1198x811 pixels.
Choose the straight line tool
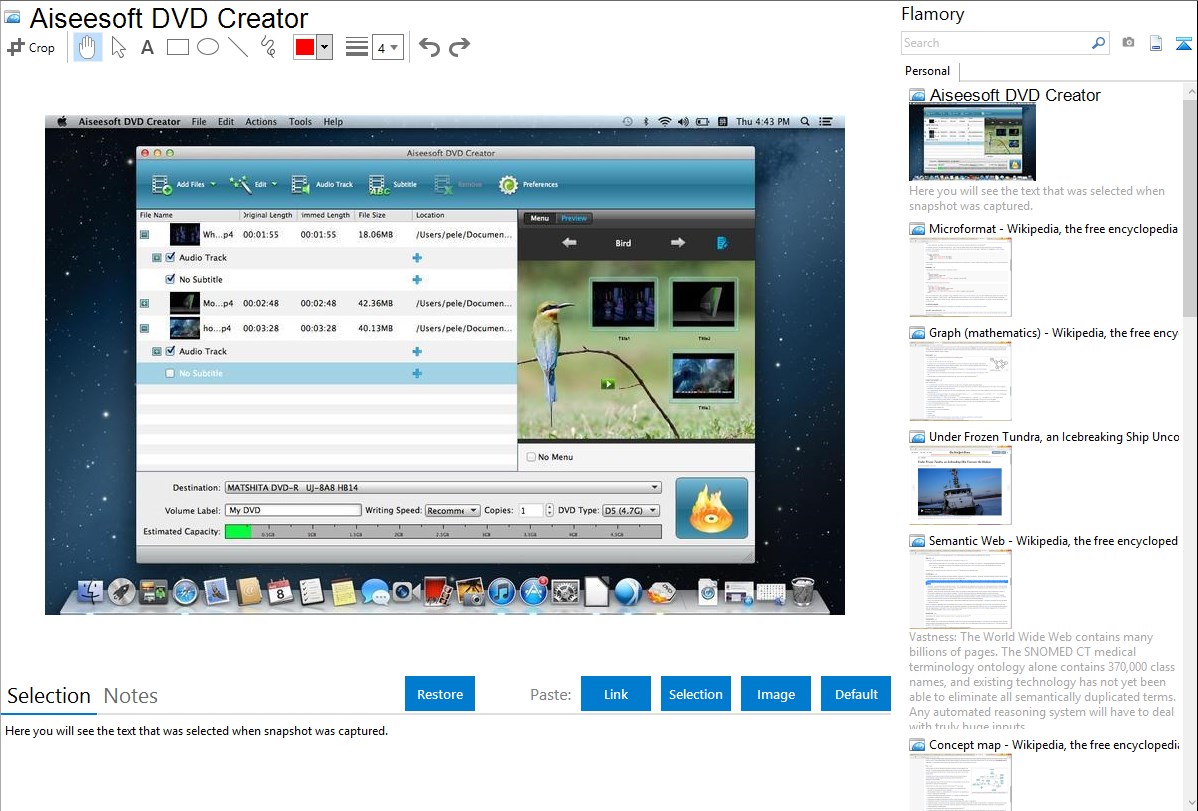(x=238, y=47)
